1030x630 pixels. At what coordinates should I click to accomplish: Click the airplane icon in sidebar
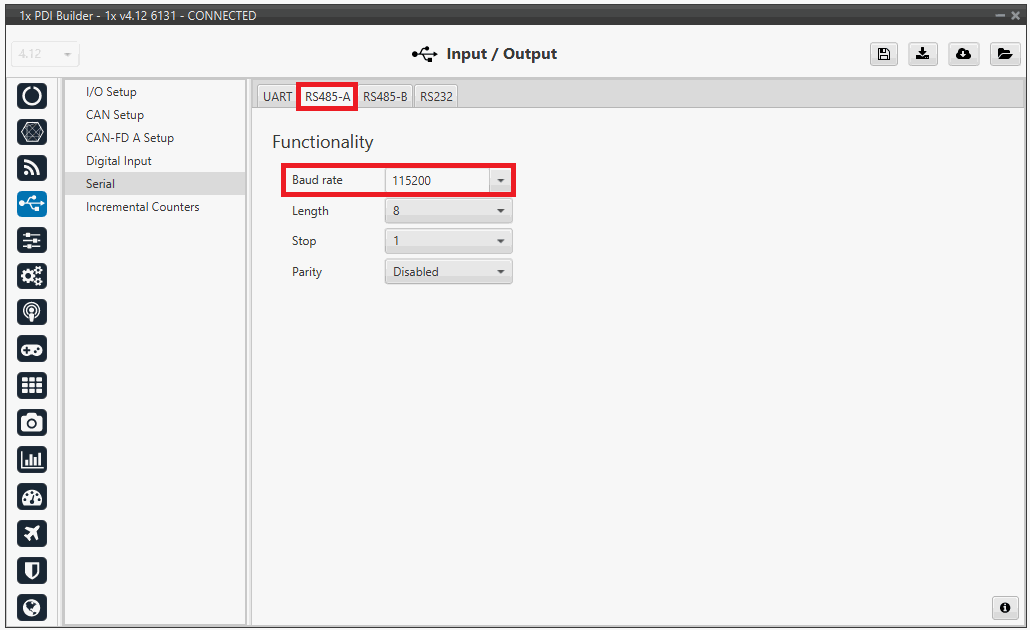coord(32,534)
